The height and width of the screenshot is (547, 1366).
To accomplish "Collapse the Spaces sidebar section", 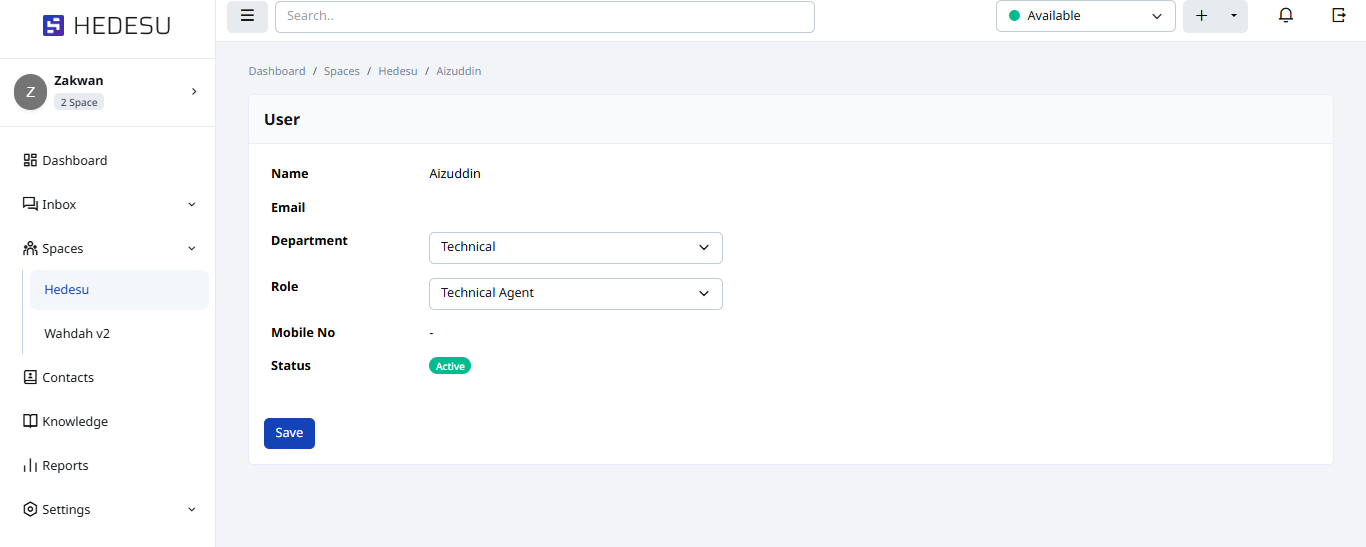I will pos(192,249).
